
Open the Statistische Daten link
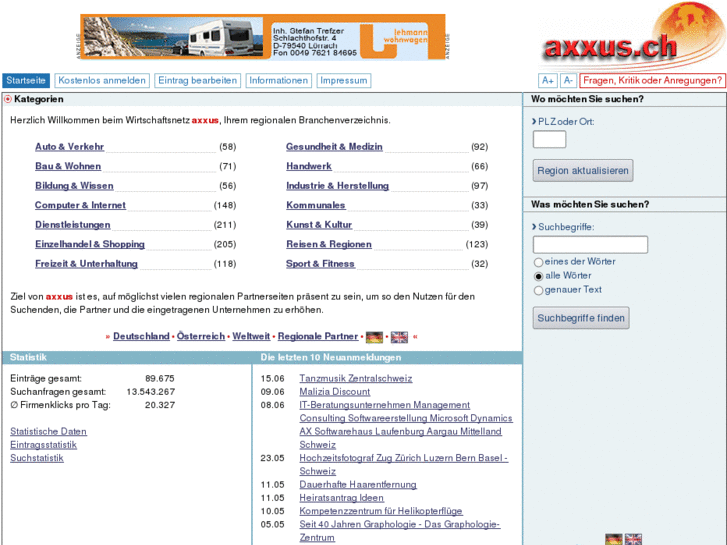coord(48,431)
